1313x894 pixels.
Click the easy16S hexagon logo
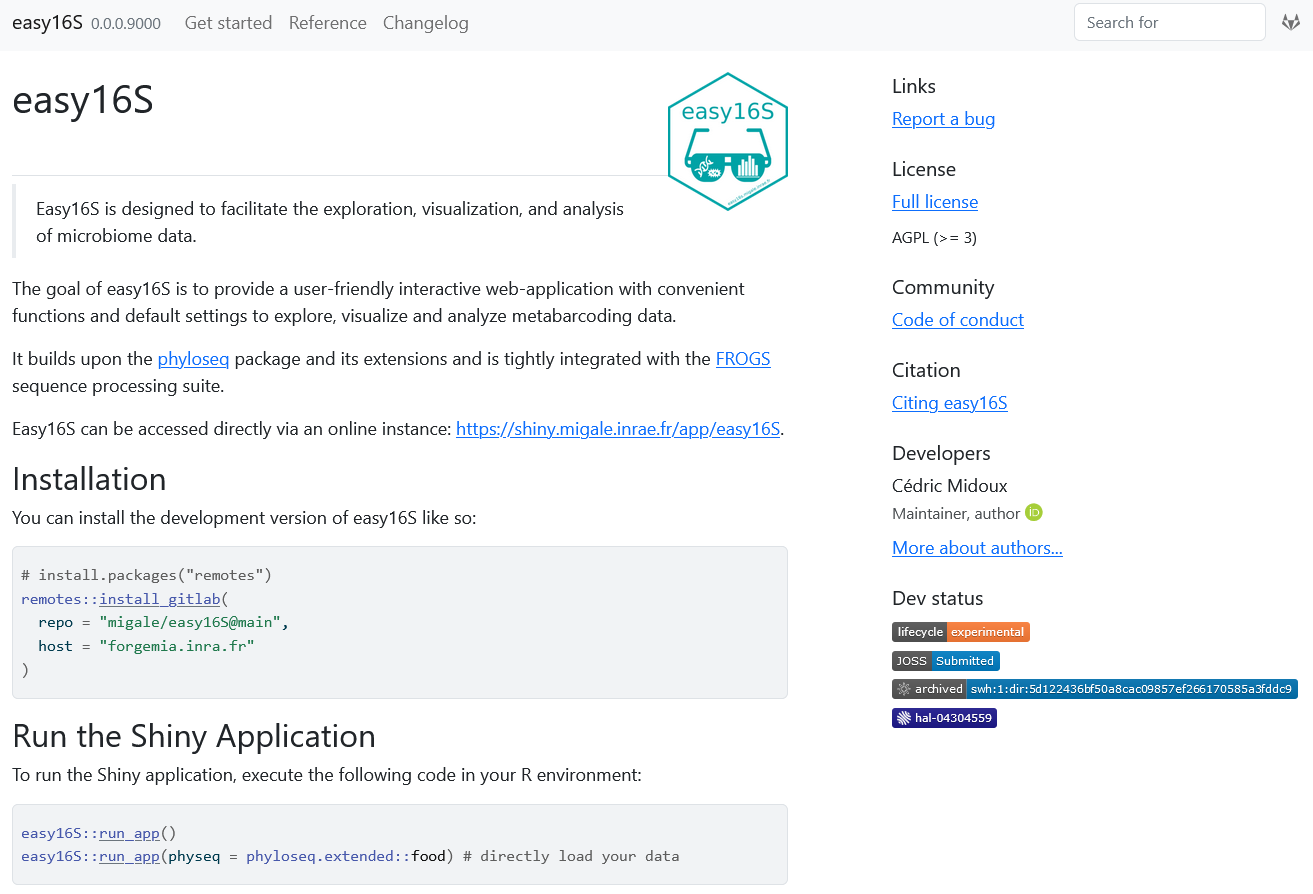point(727,141)
